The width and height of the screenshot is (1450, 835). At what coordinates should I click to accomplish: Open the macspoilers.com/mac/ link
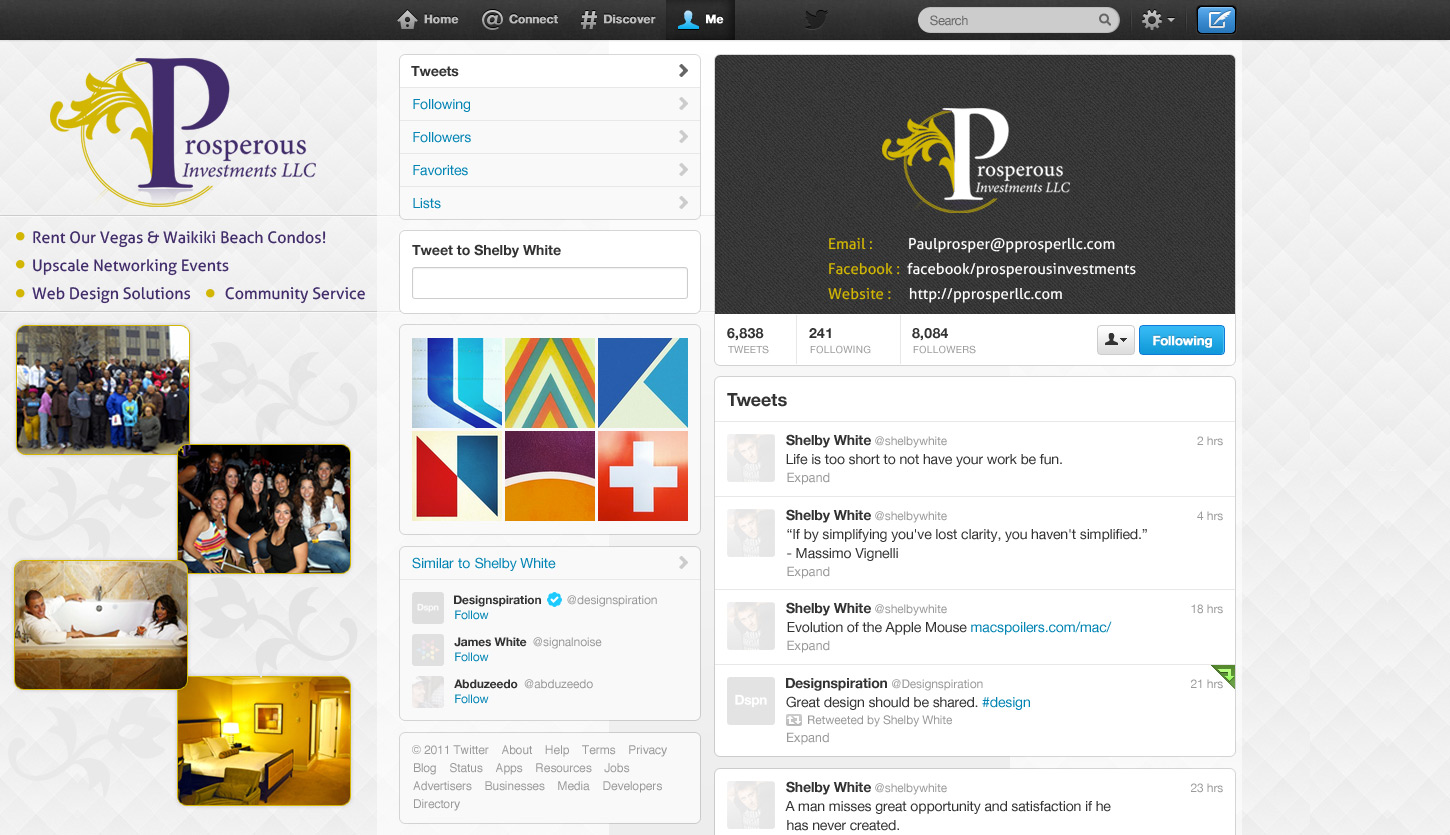coord(1041,627)
